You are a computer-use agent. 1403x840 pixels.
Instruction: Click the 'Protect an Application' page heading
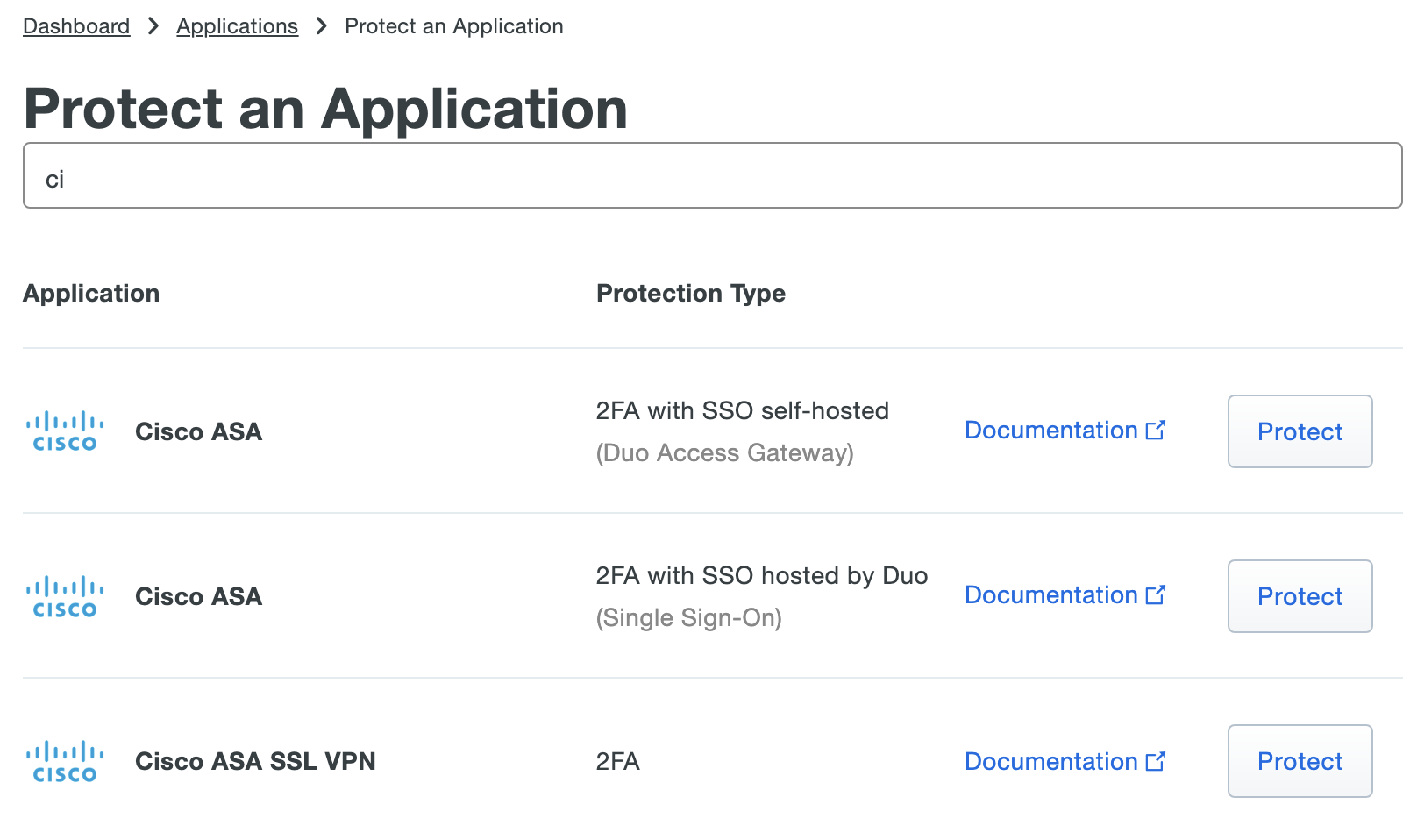(325, 109)
